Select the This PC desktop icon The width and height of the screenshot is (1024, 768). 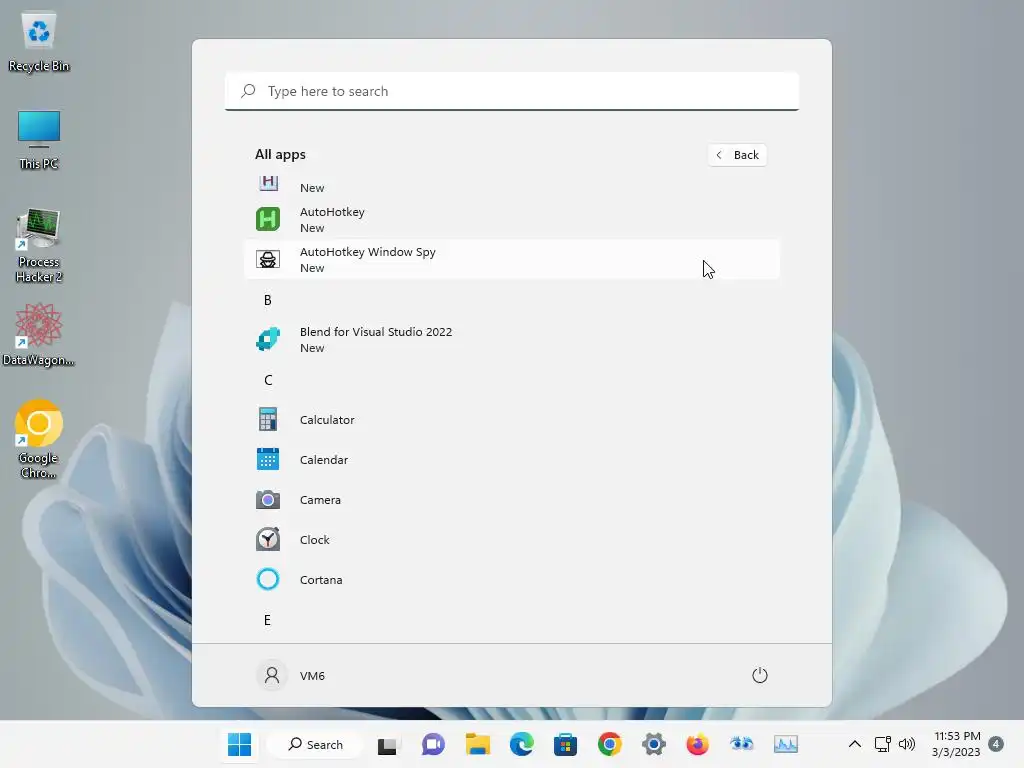[39, 140]
